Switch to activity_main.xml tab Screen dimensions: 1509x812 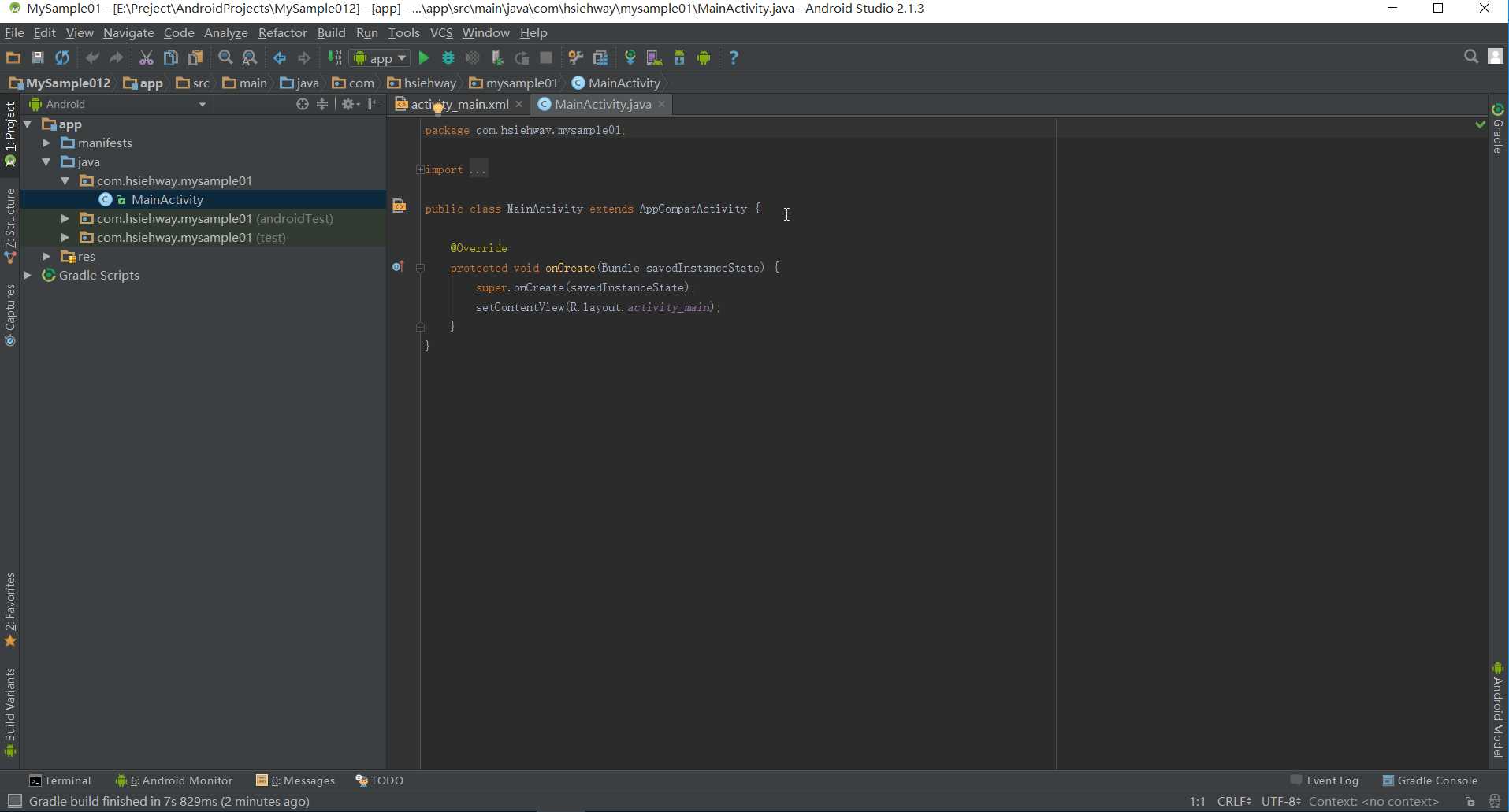tap(459, 104)
